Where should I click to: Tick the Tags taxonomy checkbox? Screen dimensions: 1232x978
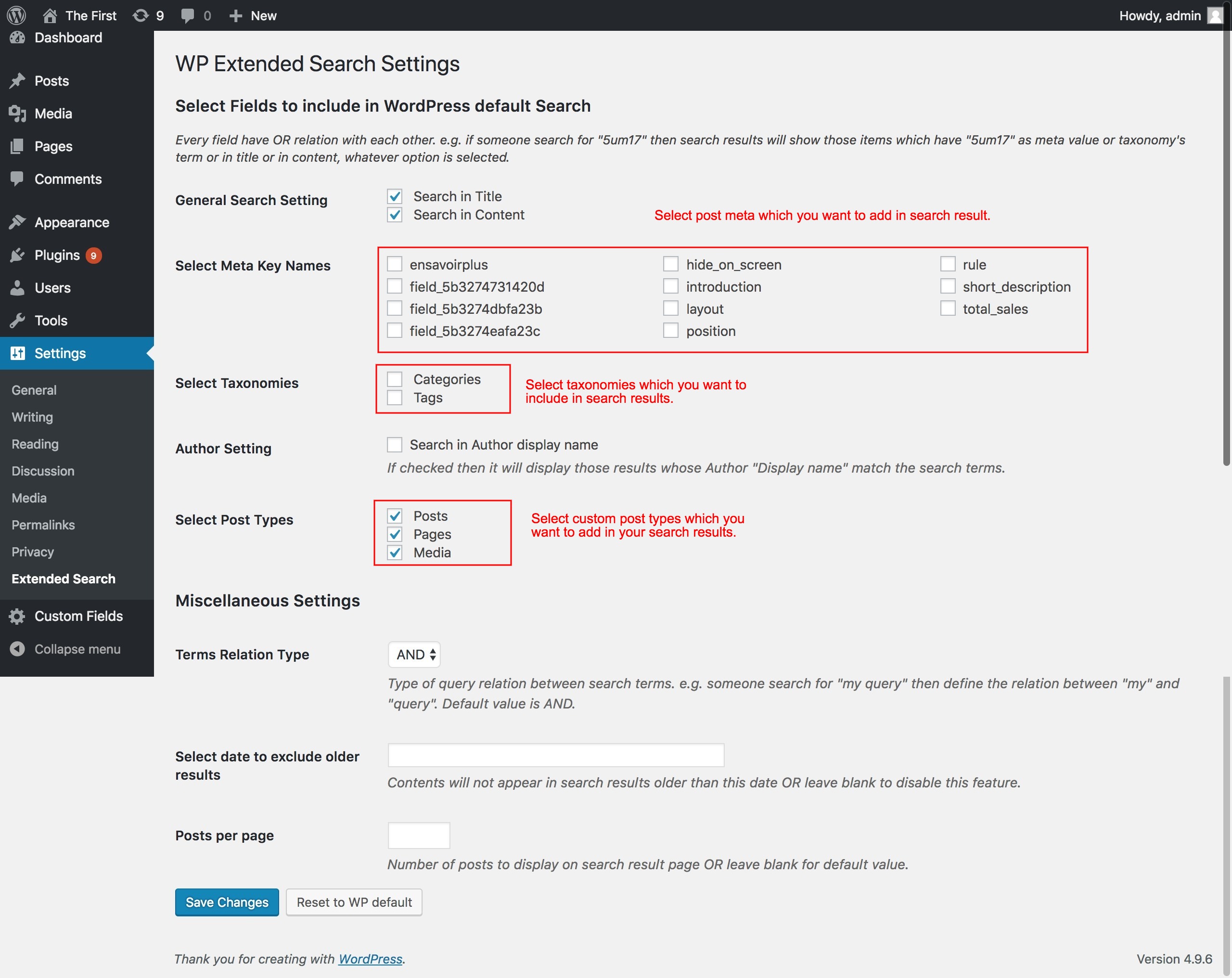(x=394, y=397)
